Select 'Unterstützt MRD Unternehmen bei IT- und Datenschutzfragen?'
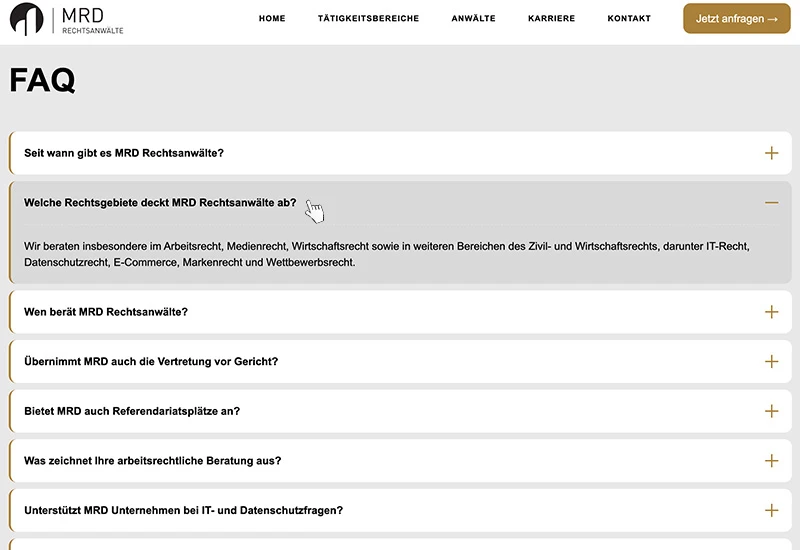This screenshot has width=800, height=550. [x=183, y=510]
